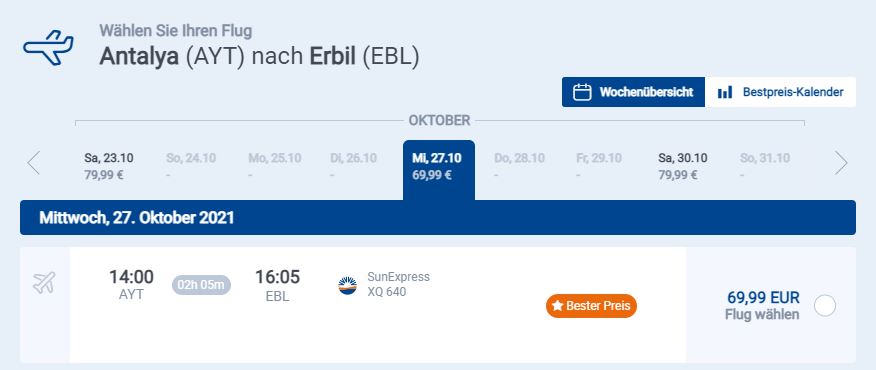Click the Mo, 25.10 date

coord(274,166)
